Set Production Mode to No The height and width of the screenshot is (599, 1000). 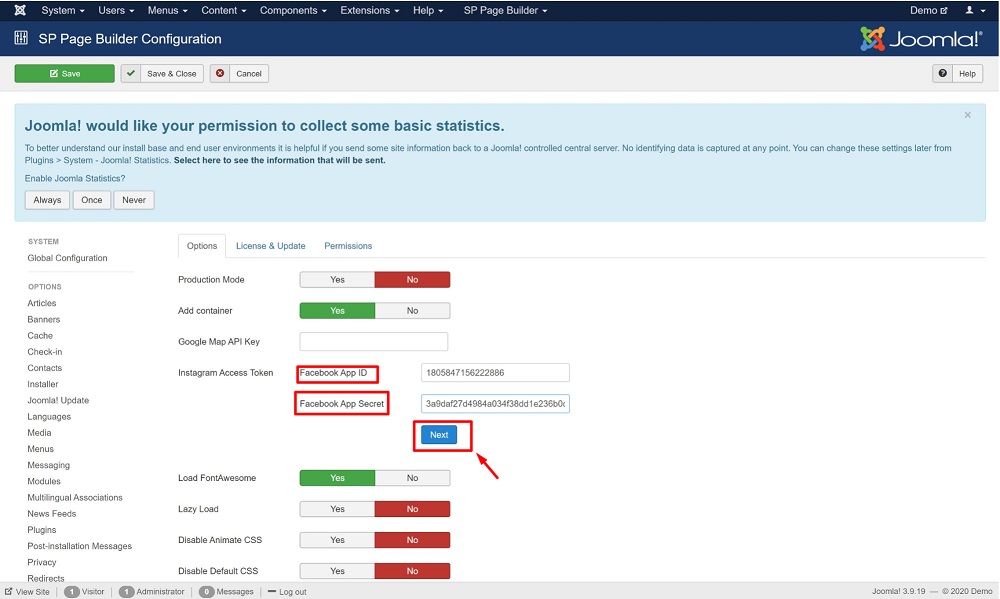(x=413, y=279)
